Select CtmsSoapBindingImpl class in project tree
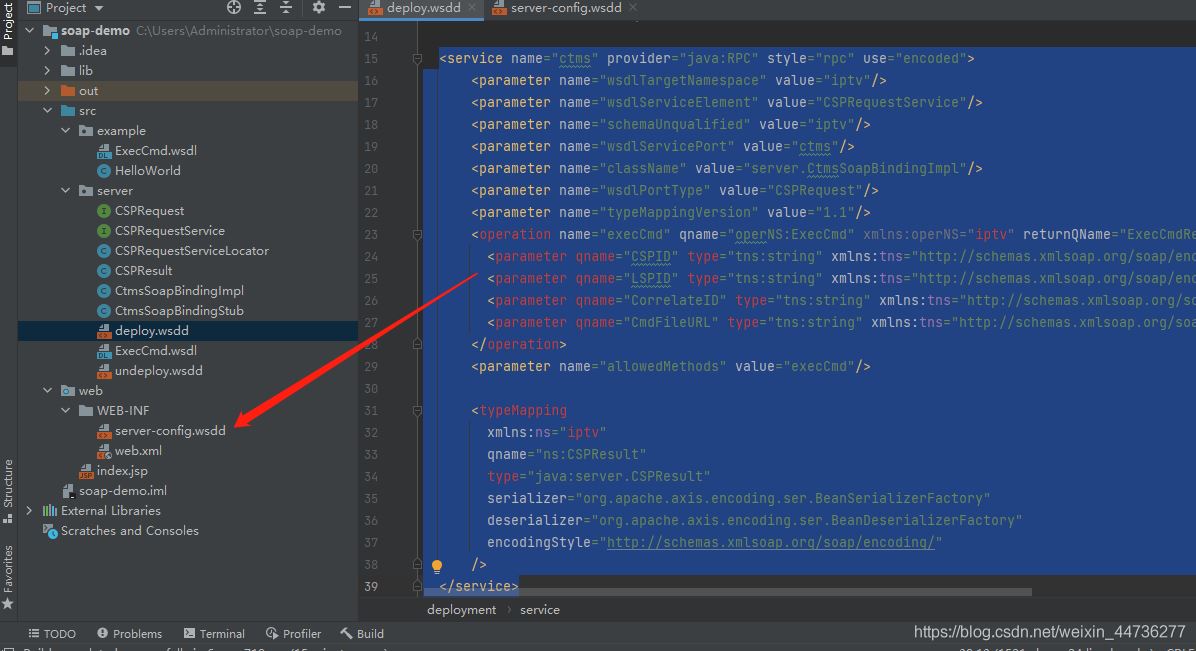The image size is (1196, 651). 179,291
